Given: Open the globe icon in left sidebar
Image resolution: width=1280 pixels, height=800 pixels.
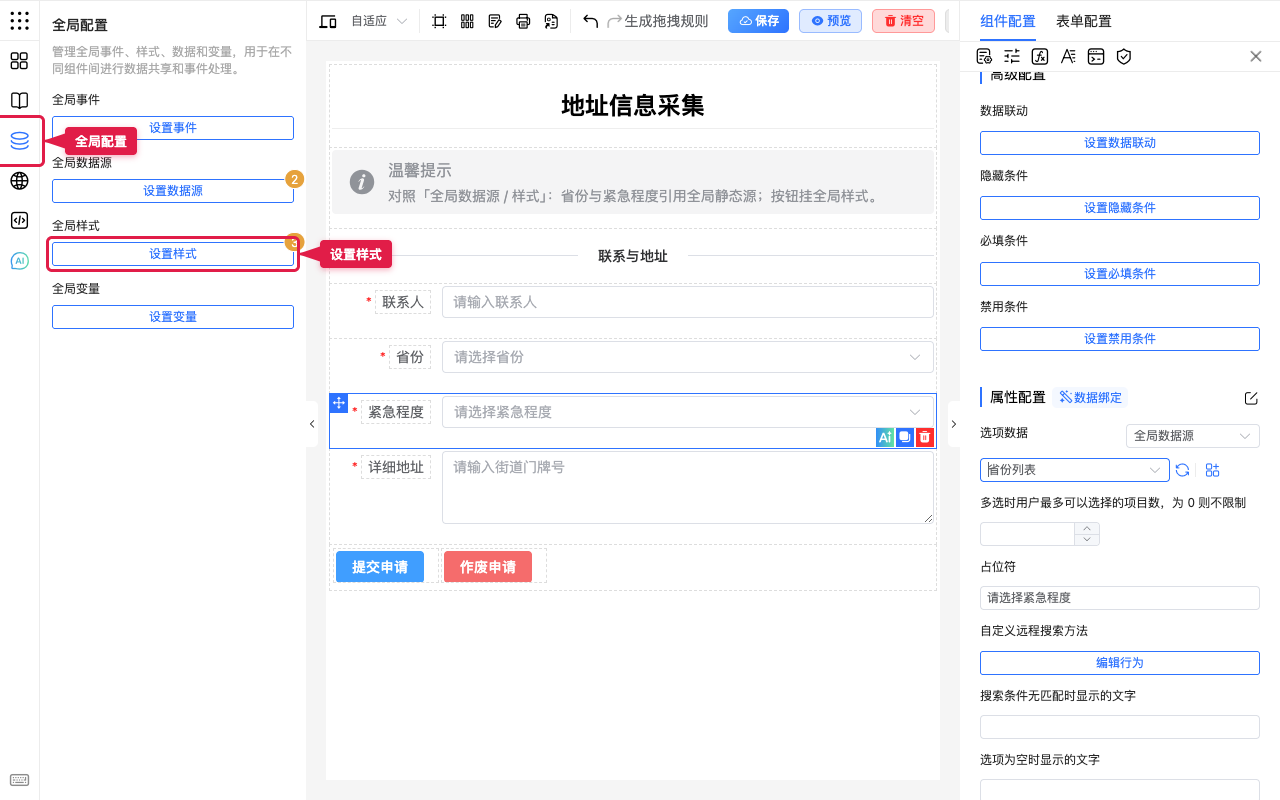Looking at the screenshot, I should coord(19,181).
